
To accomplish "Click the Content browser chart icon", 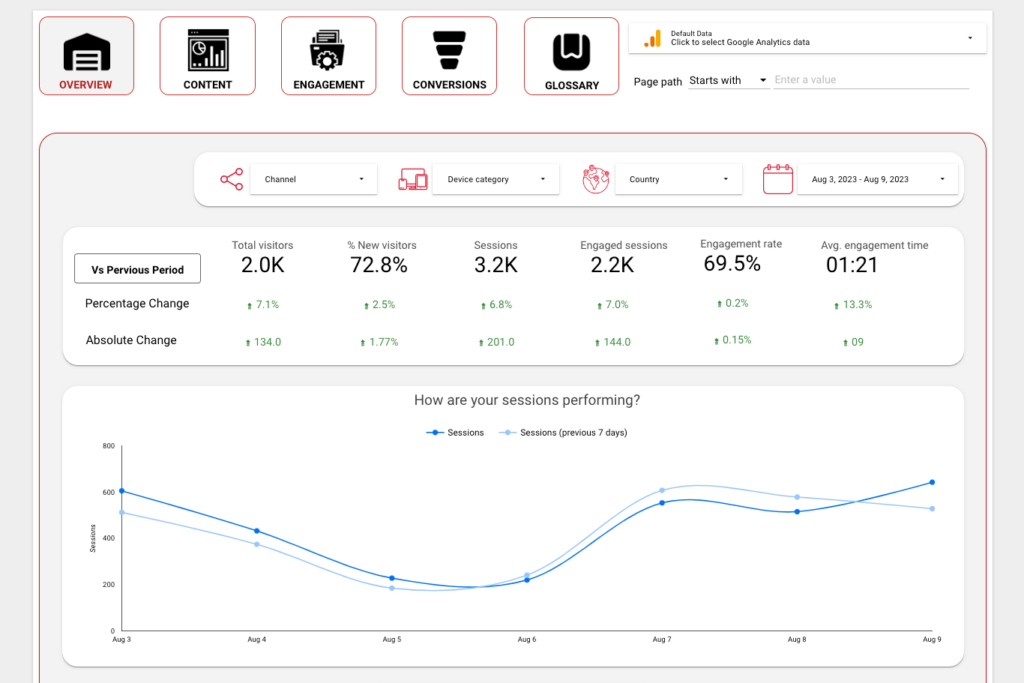I will [x=208, y=49].
